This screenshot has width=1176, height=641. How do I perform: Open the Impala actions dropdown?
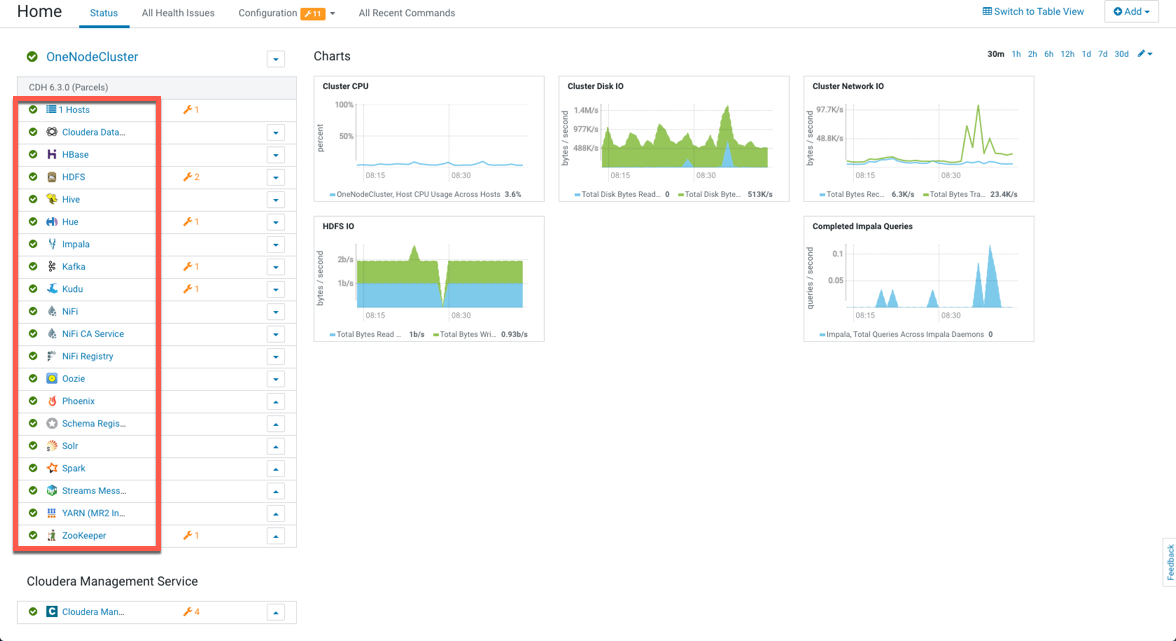click(x=276, y=245)
